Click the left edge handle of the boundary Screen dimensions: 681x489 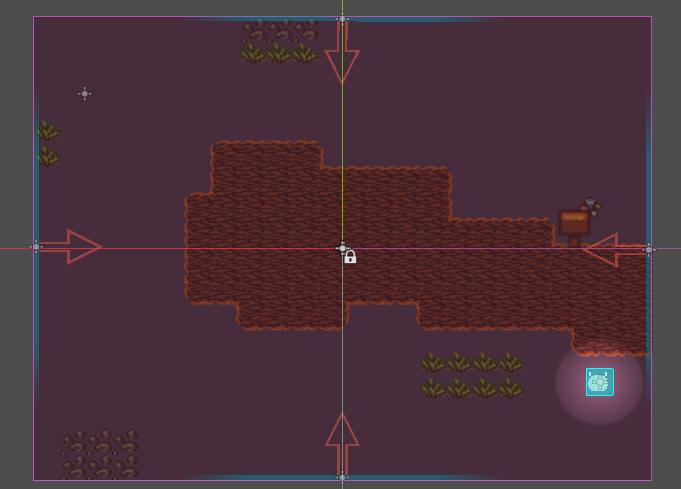pyautogui.click(x=36, y=247)
